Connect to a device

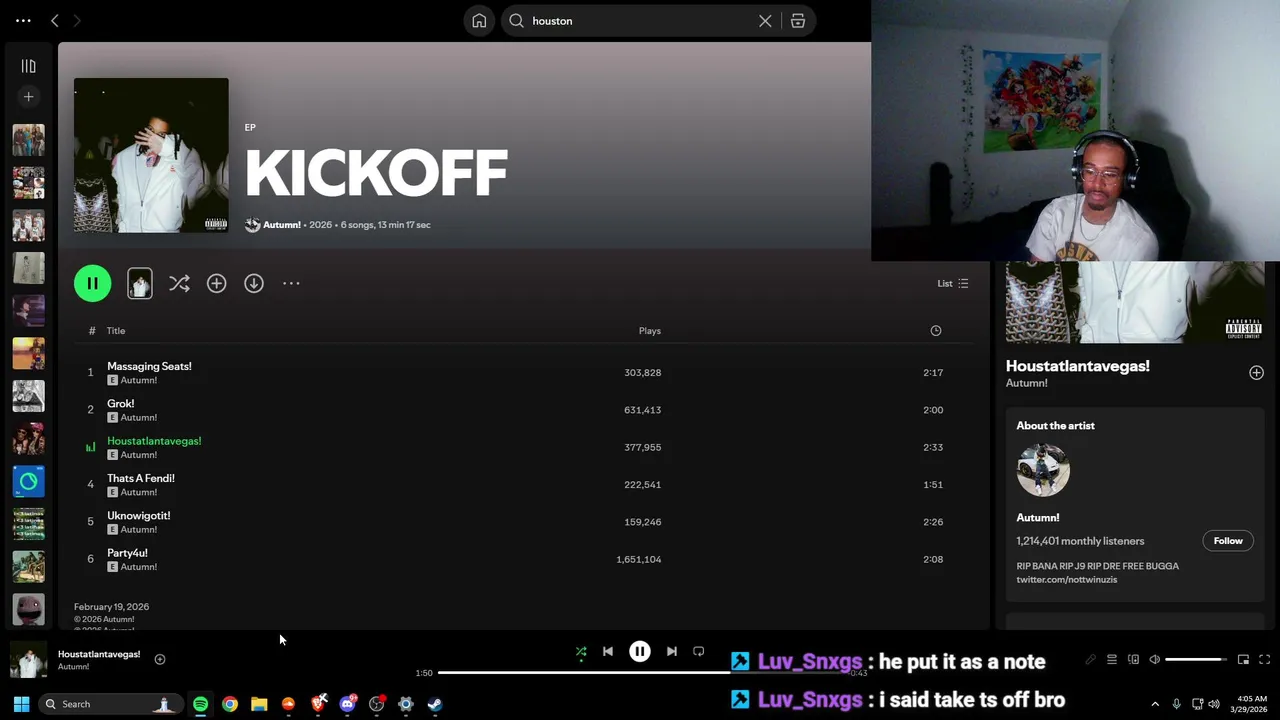tap(1133, 659)
